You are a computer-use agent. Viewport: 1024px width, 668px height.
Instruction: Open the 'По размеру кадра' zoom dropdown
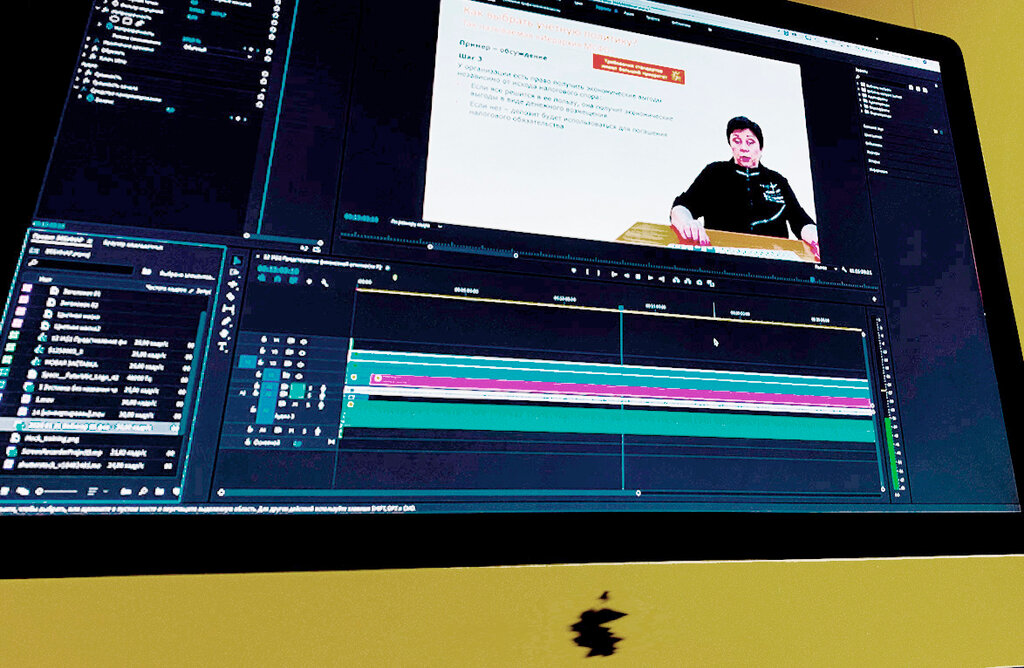(415, 224)
